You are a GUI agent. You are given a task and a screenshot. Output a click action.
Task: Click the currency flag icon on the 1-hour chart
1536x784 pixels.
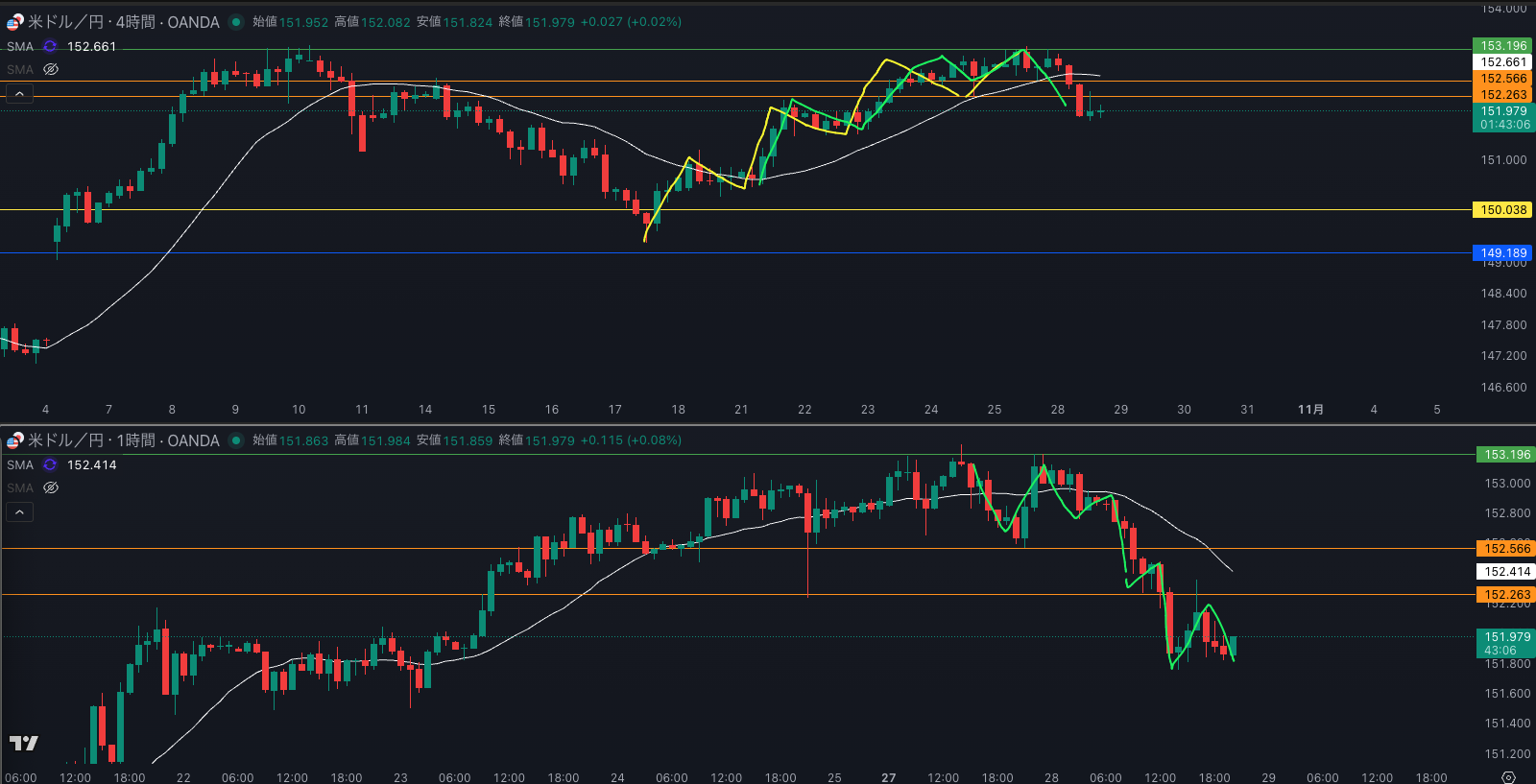coord(14,440)
